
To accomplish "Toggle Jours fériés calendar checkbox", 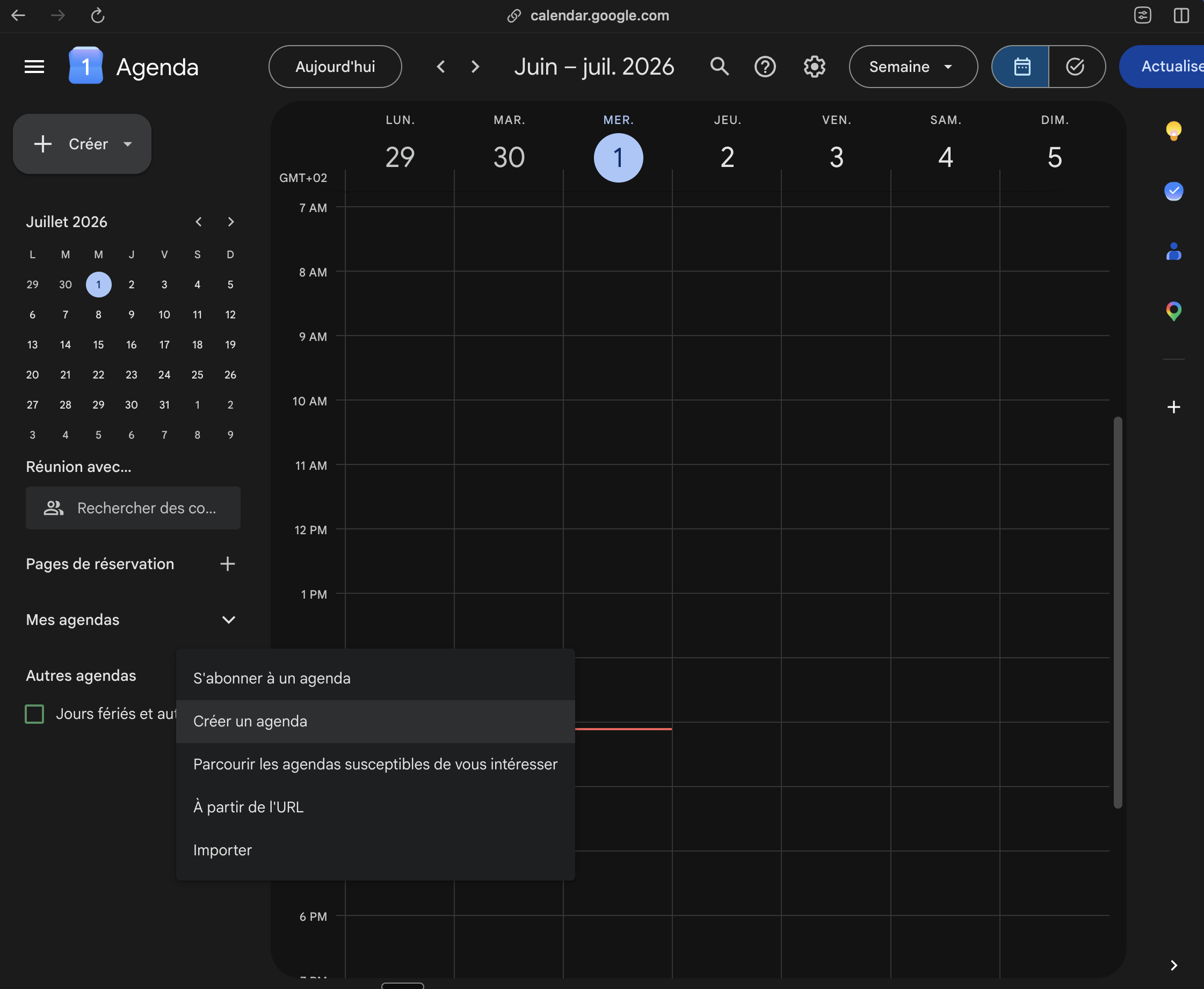I will [x=34, y=714].
